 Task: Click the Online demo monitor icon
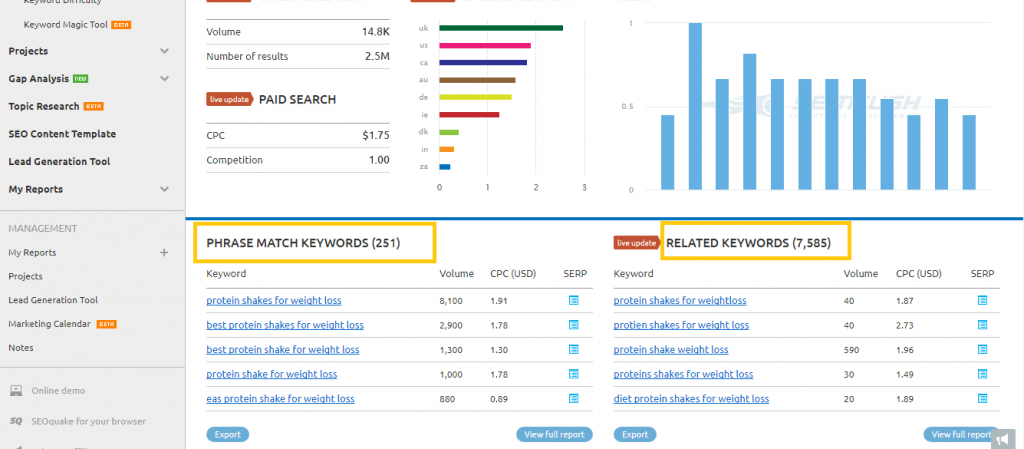pos(16,391)
